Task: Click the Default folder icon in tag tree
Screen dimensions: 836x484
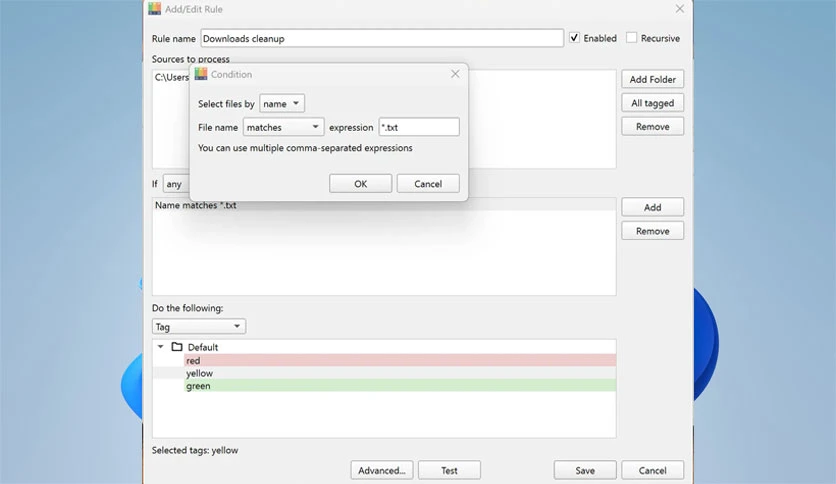Action: (177, 347)
